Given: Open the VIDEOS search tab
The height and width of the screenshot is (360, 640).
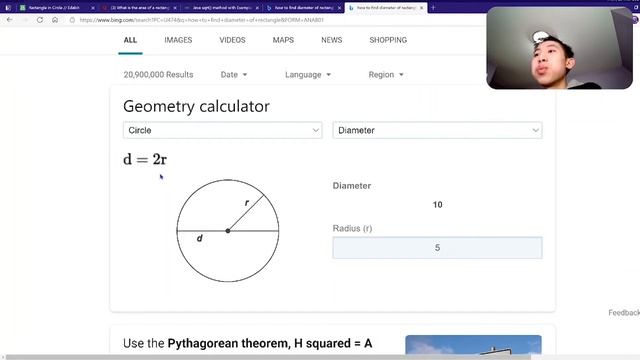Looking at the screenshot, I should tap(232, 40).
